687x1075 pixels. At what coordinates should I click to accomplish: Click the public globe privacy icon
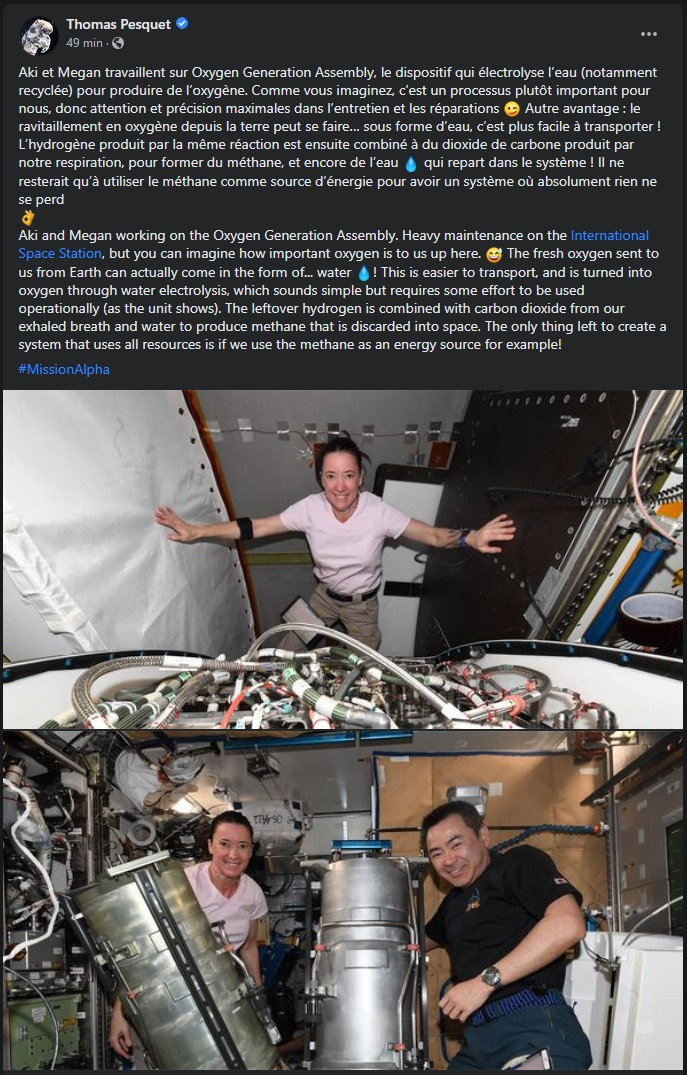tap(118, 43)
